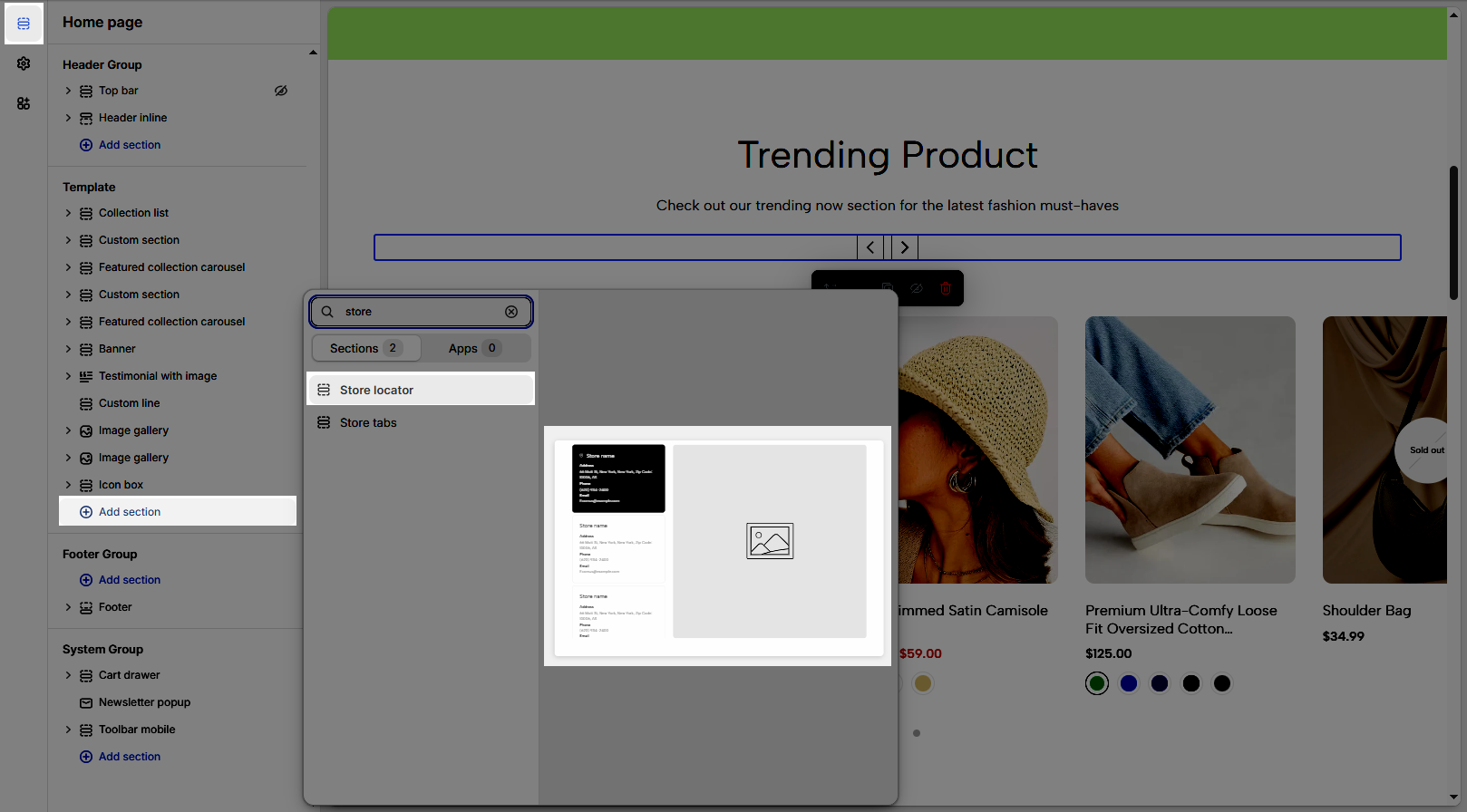Image resolution: width=1467 pixels, height=812 pixels.
Task: Expand the Banner section
Action: (x=68, y=349)
